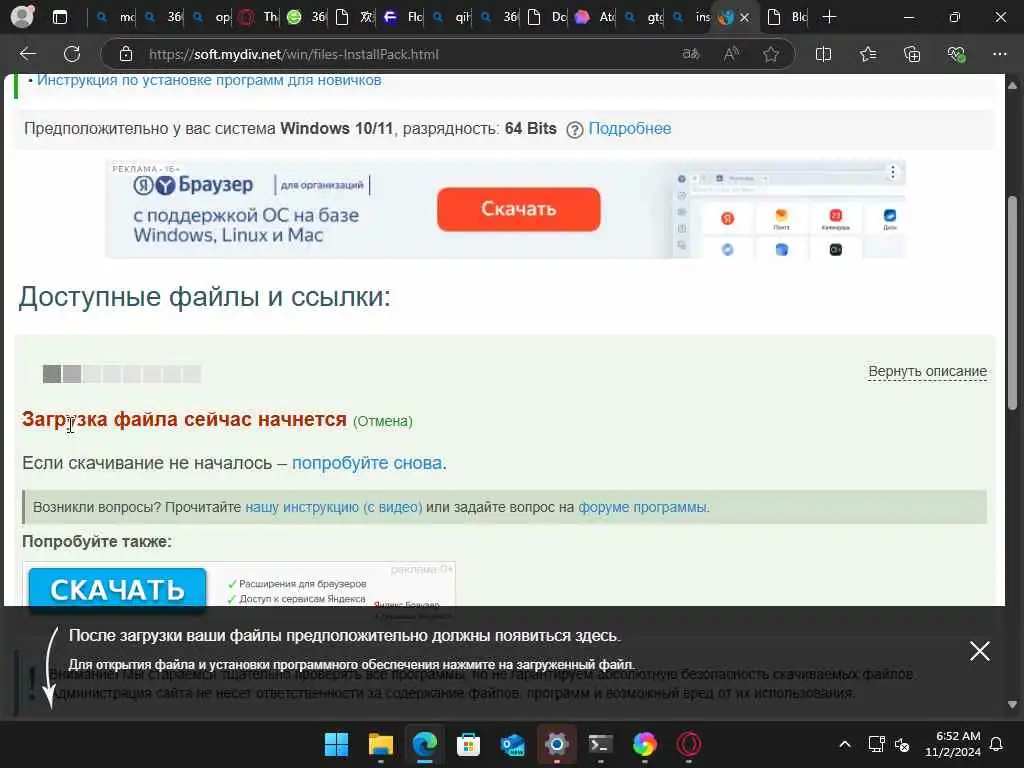Switch to the 'gtc' search tab
Image resolution: width=1024 pixels, height=768 pixels.
point(643,17)
